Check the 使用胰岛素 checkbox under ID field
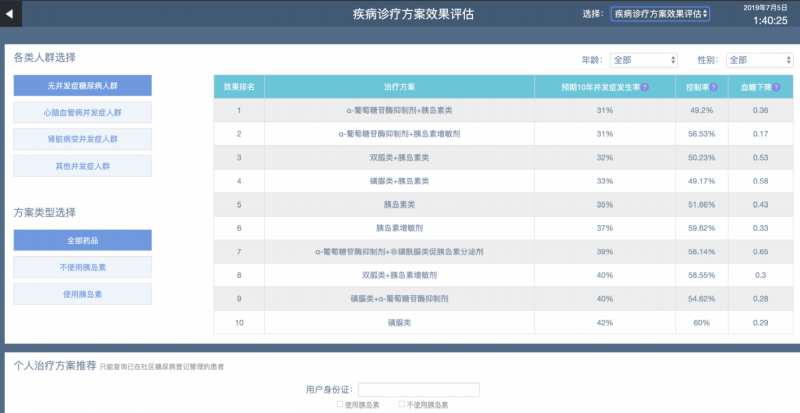 [339, 404]
